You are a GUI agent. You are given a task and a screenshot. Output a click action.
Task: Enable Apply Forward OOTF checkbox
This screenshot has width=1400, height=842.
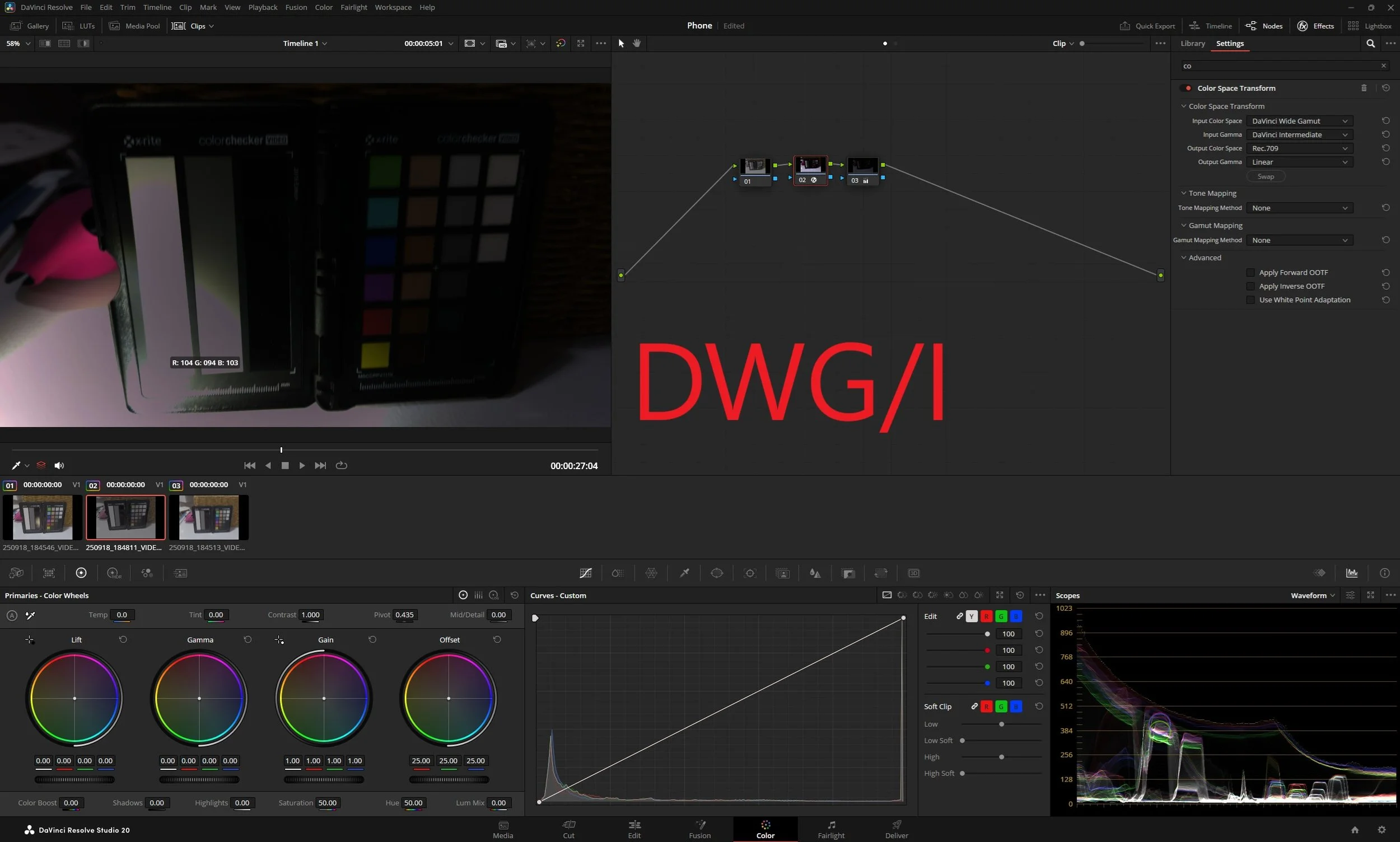(1250, 272)
